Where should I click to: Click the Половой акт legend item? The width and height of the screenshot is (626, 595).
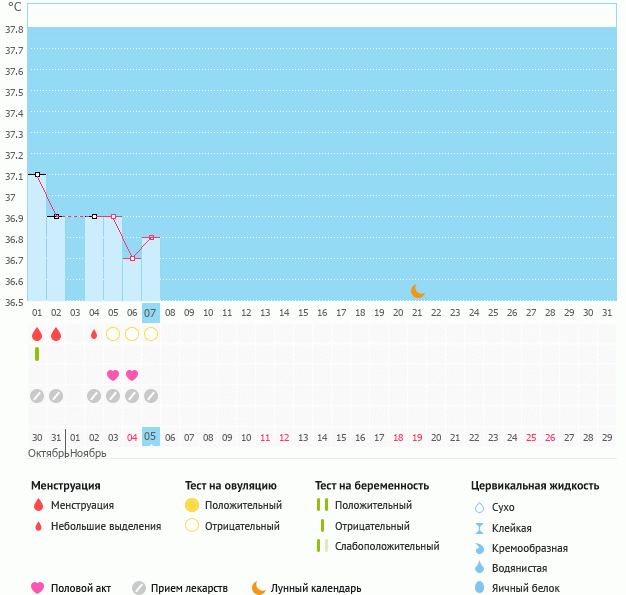point(70,588)
